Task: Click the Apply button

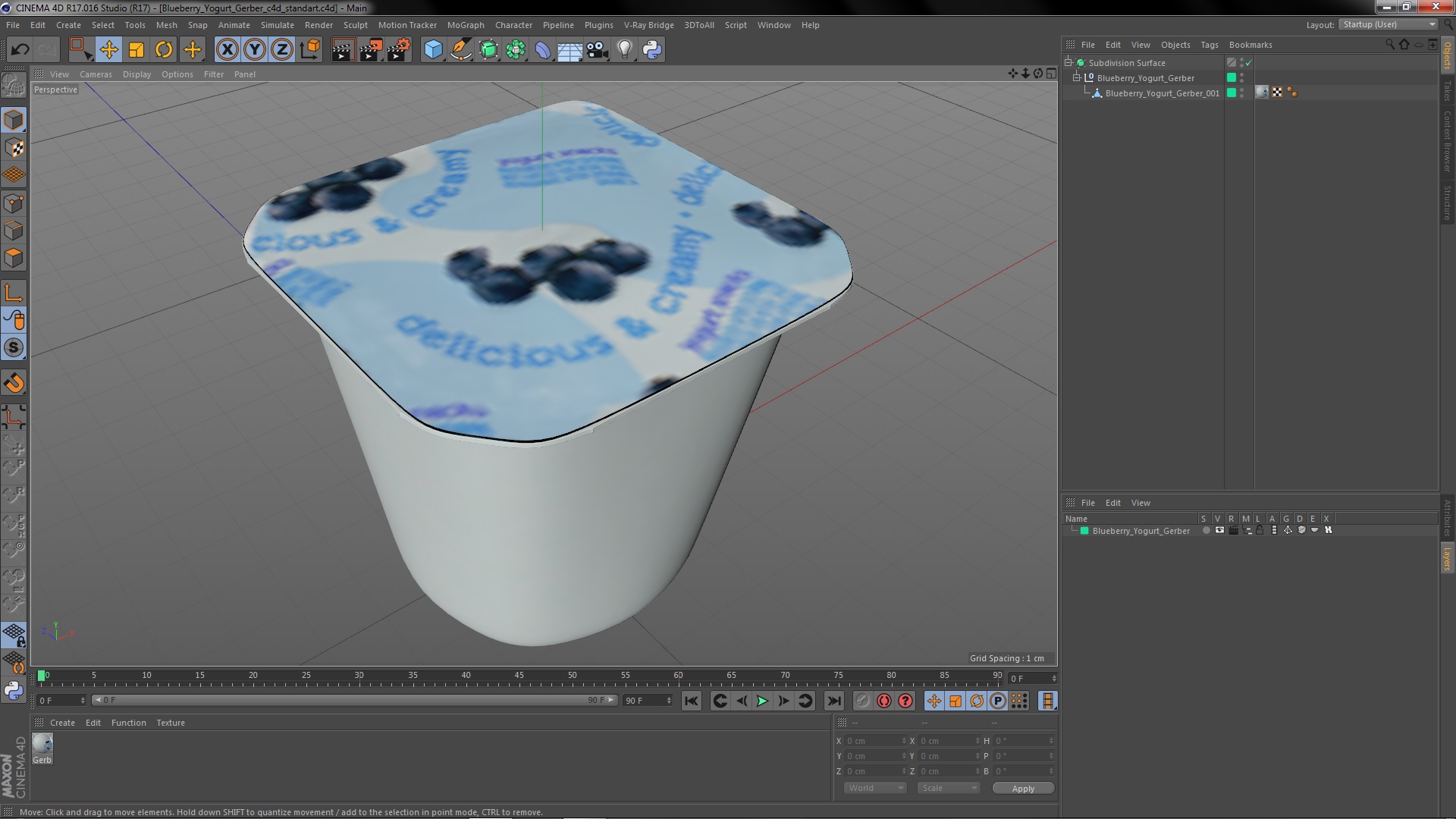Action: click(x=1022, y=789)
